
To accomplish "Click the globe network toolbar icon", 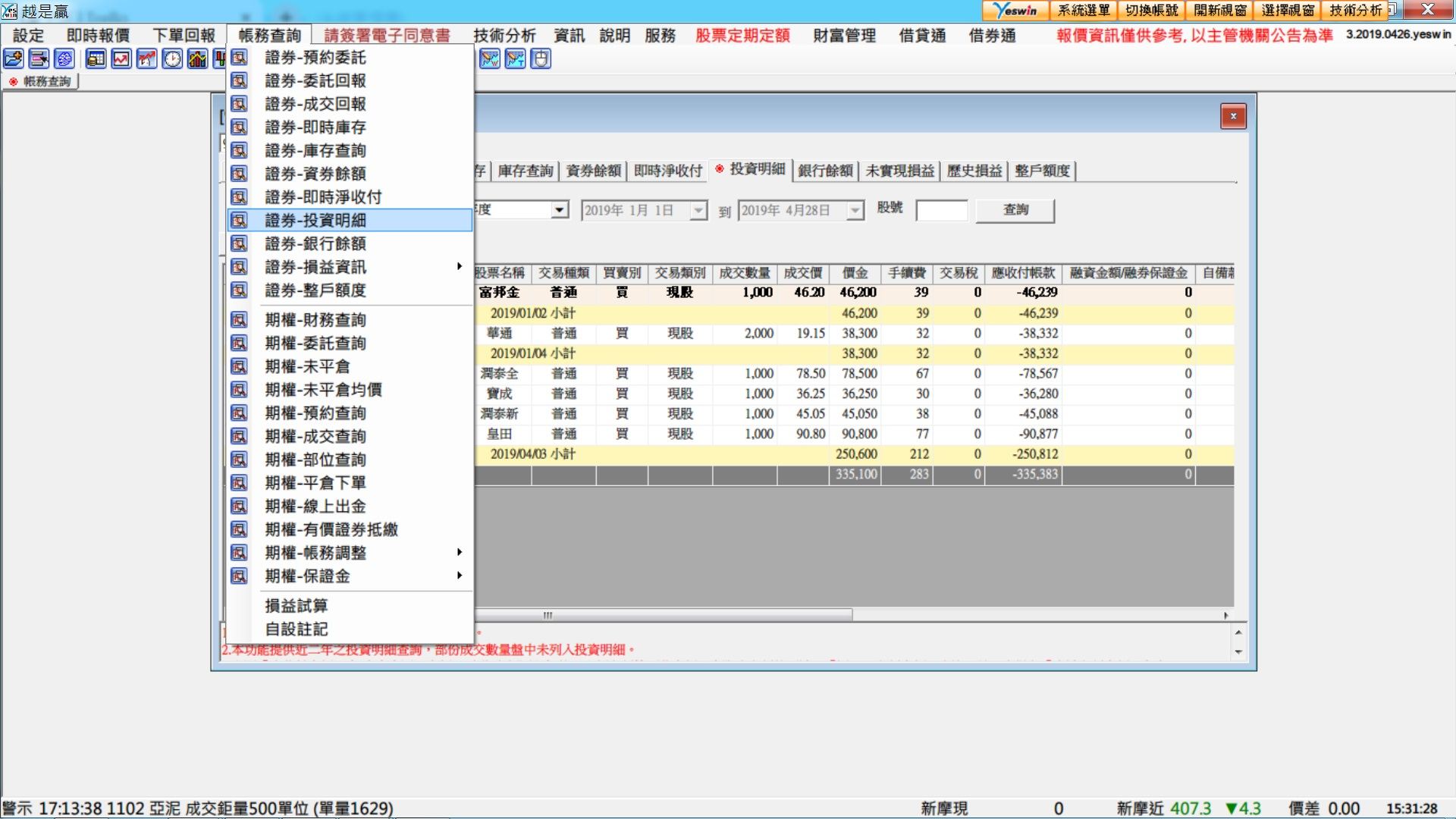I will [64, 59].
